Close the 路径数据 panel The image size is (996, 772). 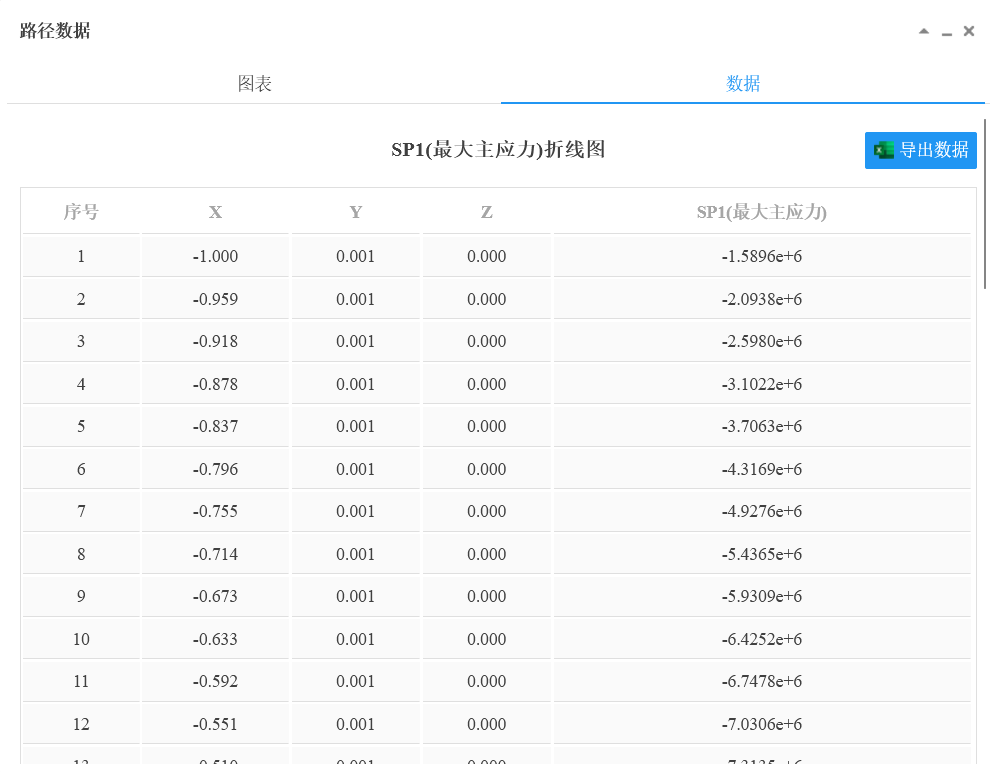pos(969,31)
